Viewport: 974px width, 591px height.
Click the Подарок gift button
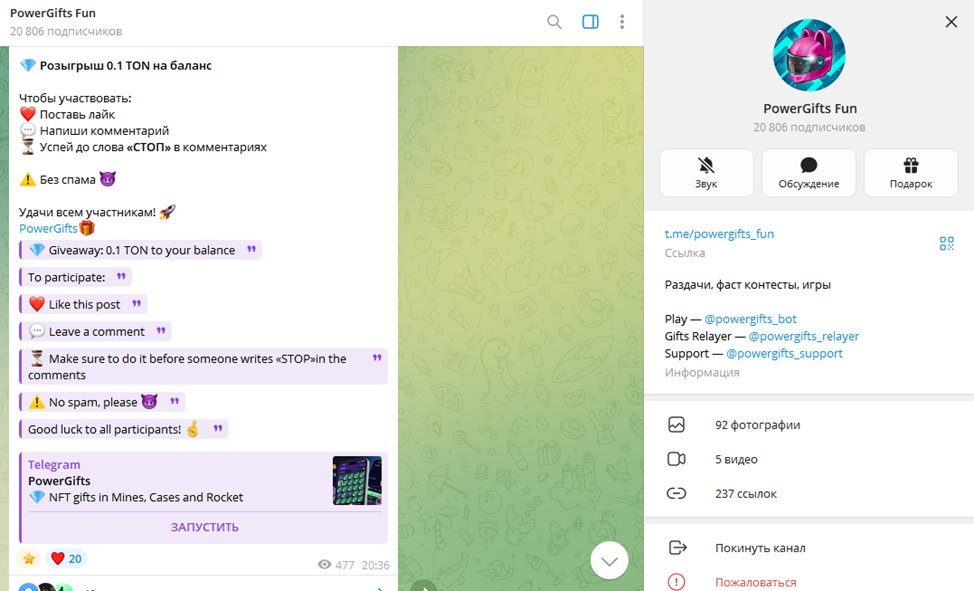[911, 173]
